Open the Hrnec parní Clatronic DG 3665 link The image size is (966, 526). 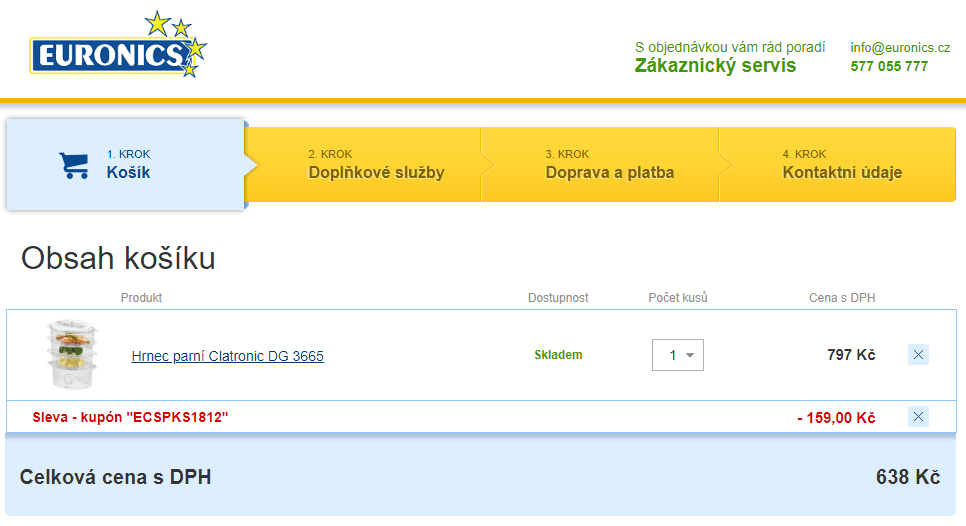(227, 356)
